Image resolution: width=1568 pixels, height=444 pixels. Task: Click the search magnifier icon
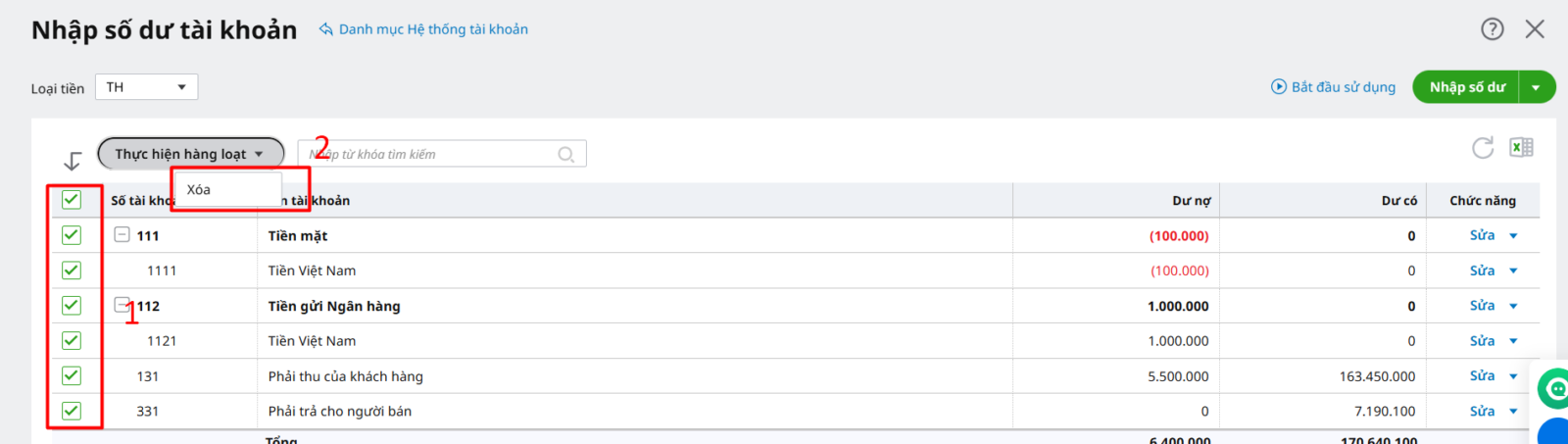click(565, 155)
